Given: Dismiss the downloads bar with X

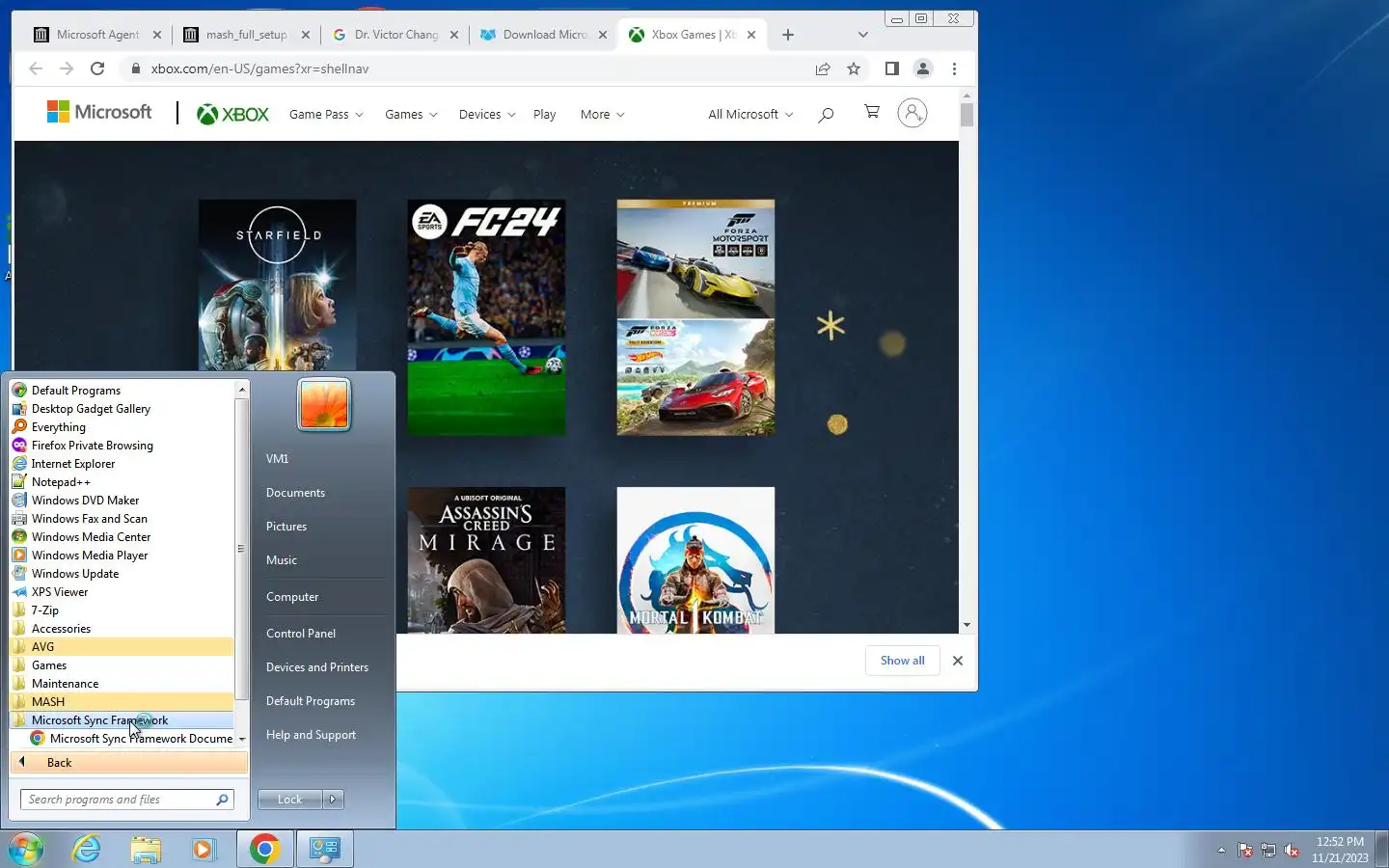Looking at the screenshot, I should [958, 661].
